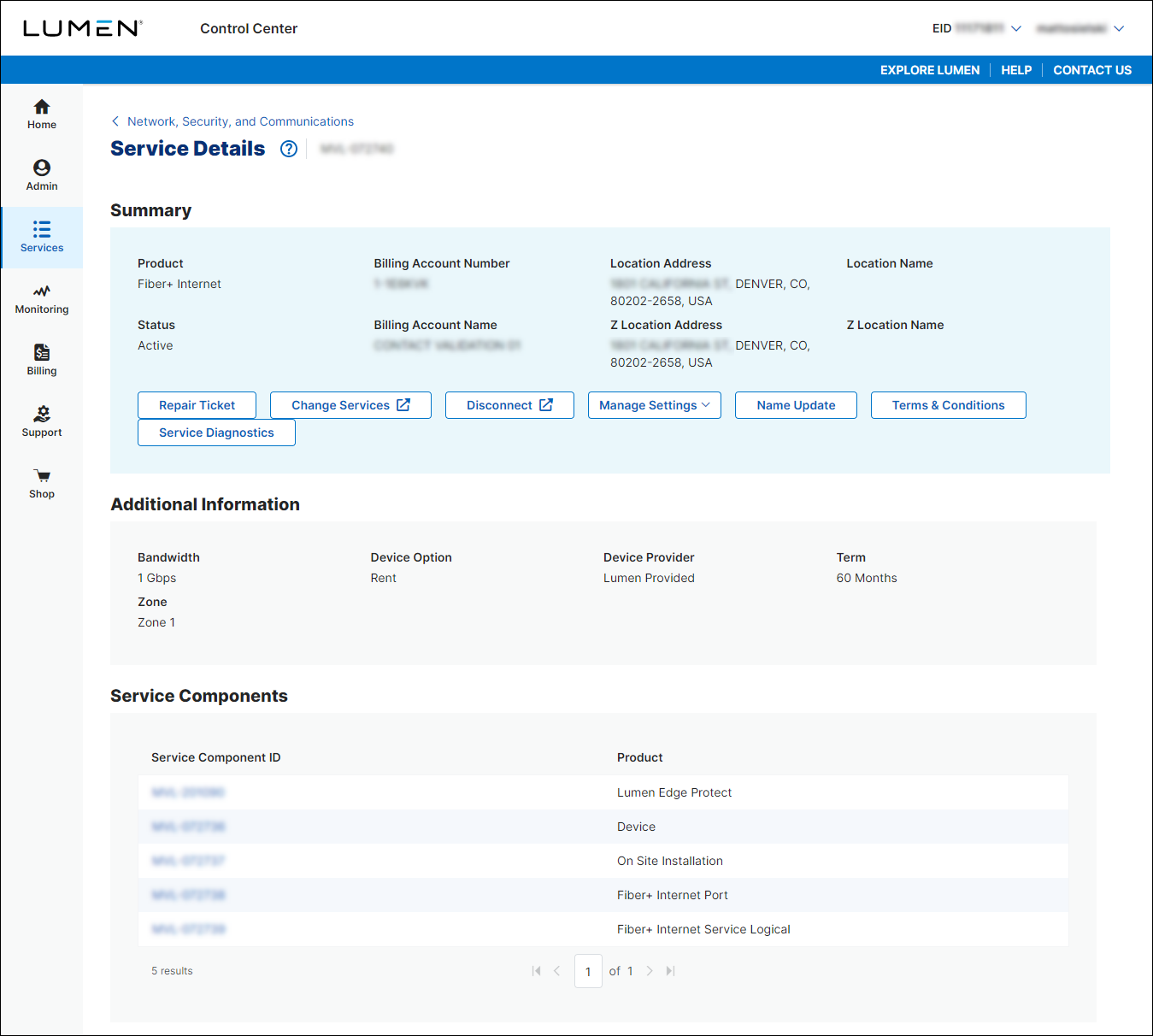The image size is (1153, 1036).
Task: Open Terms & Conditions button
Action: (949, 405)
